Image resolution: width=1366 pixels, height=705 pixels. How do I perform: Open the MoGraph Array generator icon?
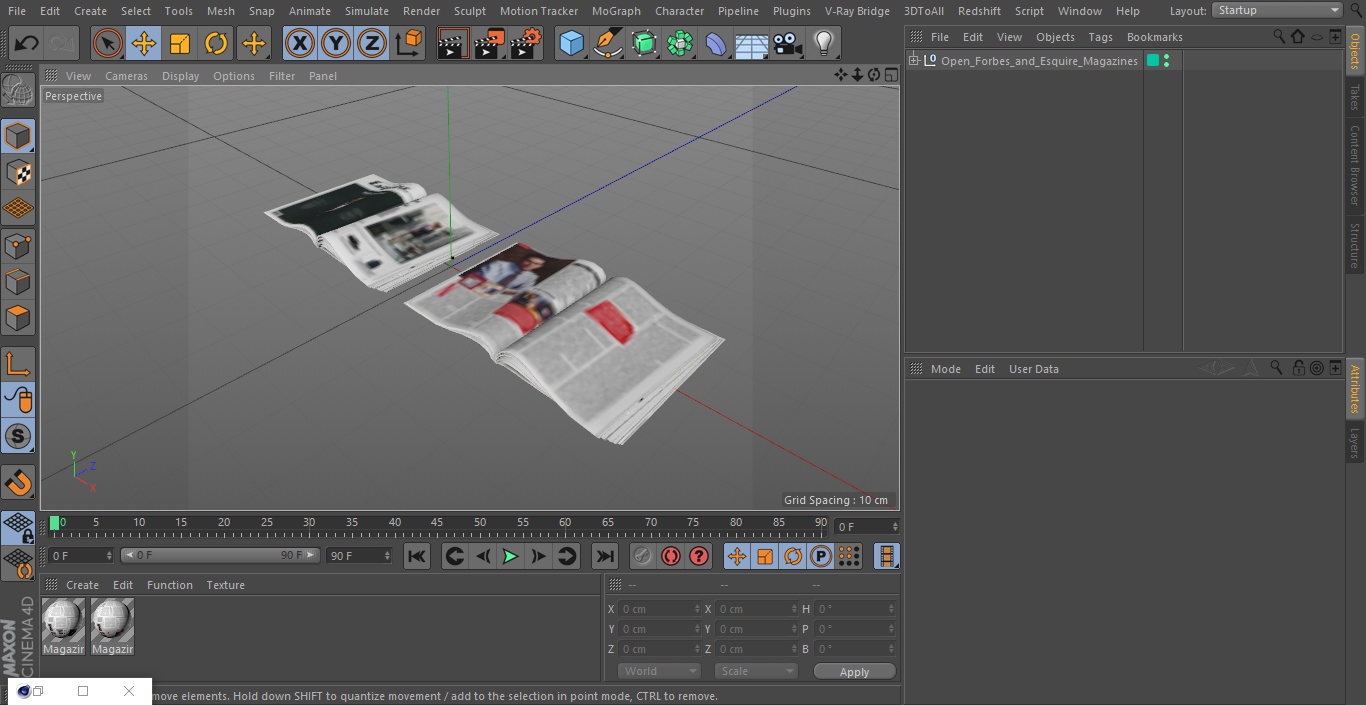pos(680,43)
